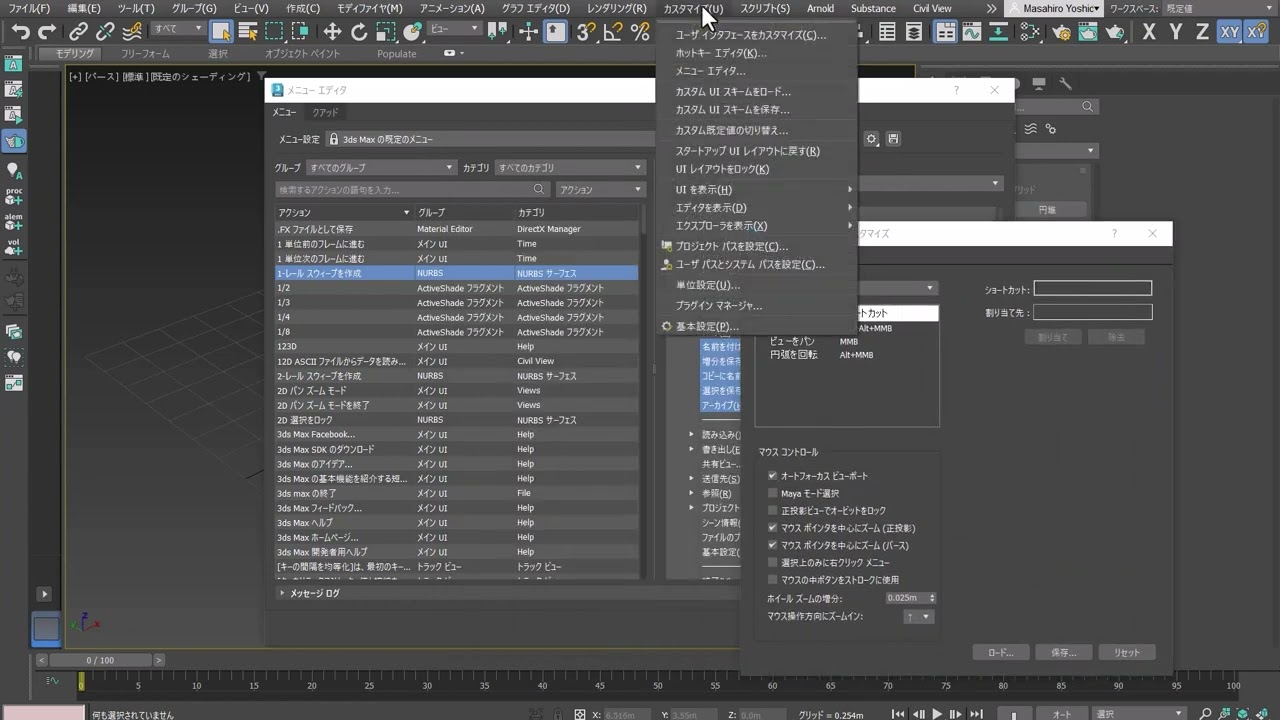
Task: Restrict to the Z axis button
Action: [x=1202, y=32]
